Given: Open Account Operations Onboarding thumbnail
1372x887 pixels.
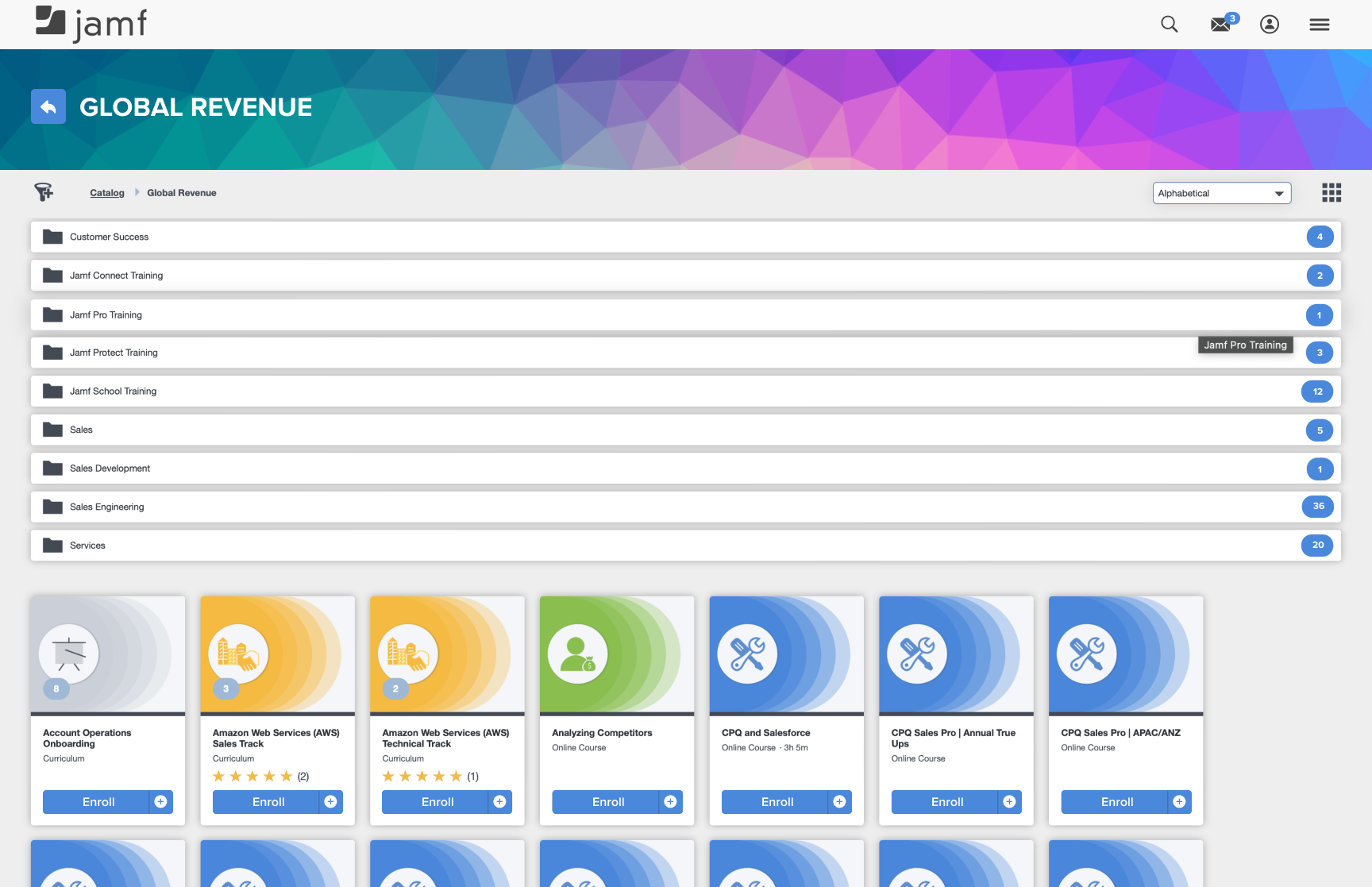Looking at the screenshot, I should tap(108, 655).
